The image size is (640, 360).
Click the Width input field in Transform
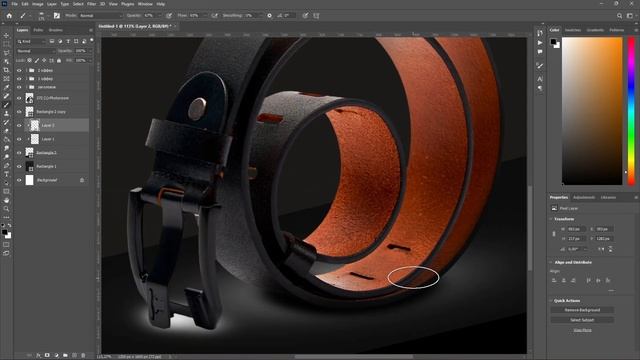pos(576,229)
